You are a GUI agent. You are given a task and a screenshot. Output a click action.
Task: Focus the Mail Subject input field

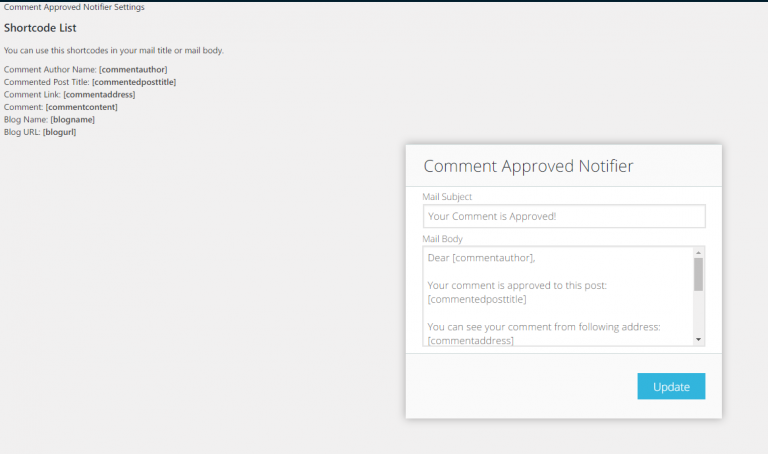[564, 216]
